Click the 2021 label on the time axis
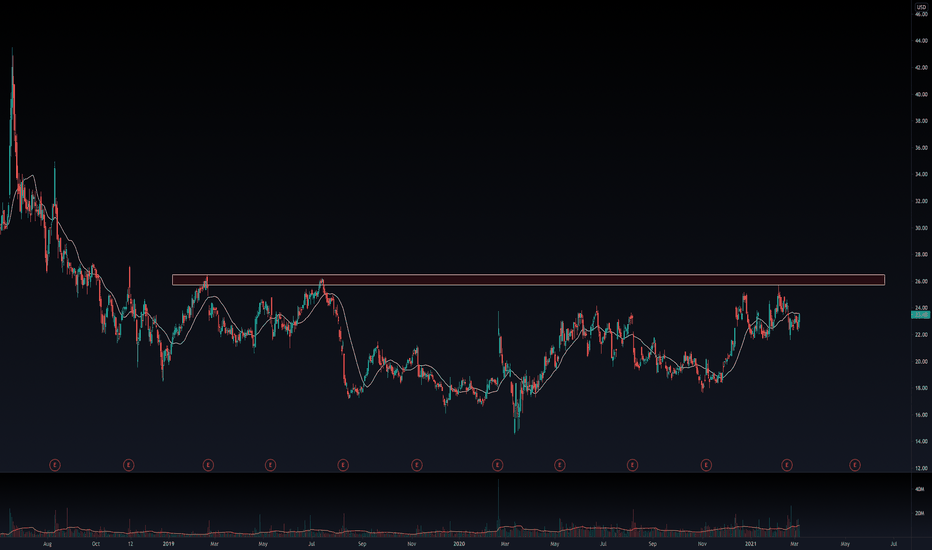Image resolution: width=932 pixels, height=550 pixels. pos(751,543)
